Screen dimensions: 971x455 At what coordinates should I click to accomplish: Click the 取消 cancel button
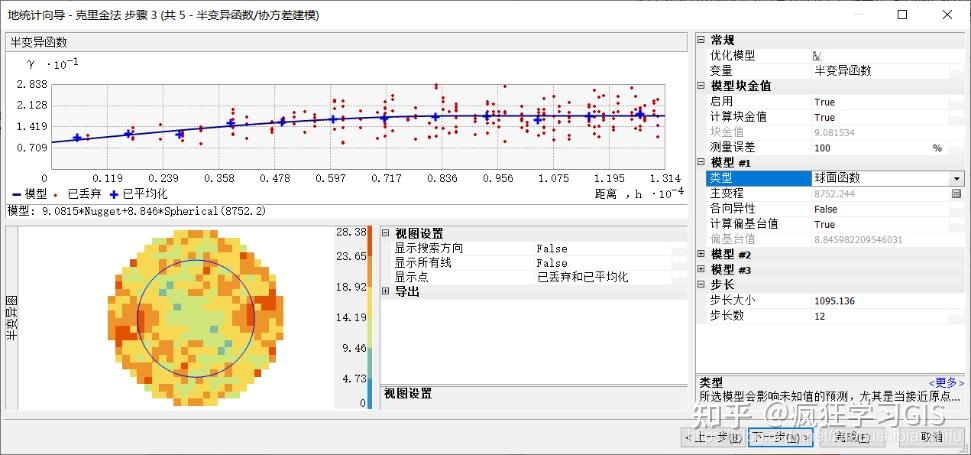931,437
